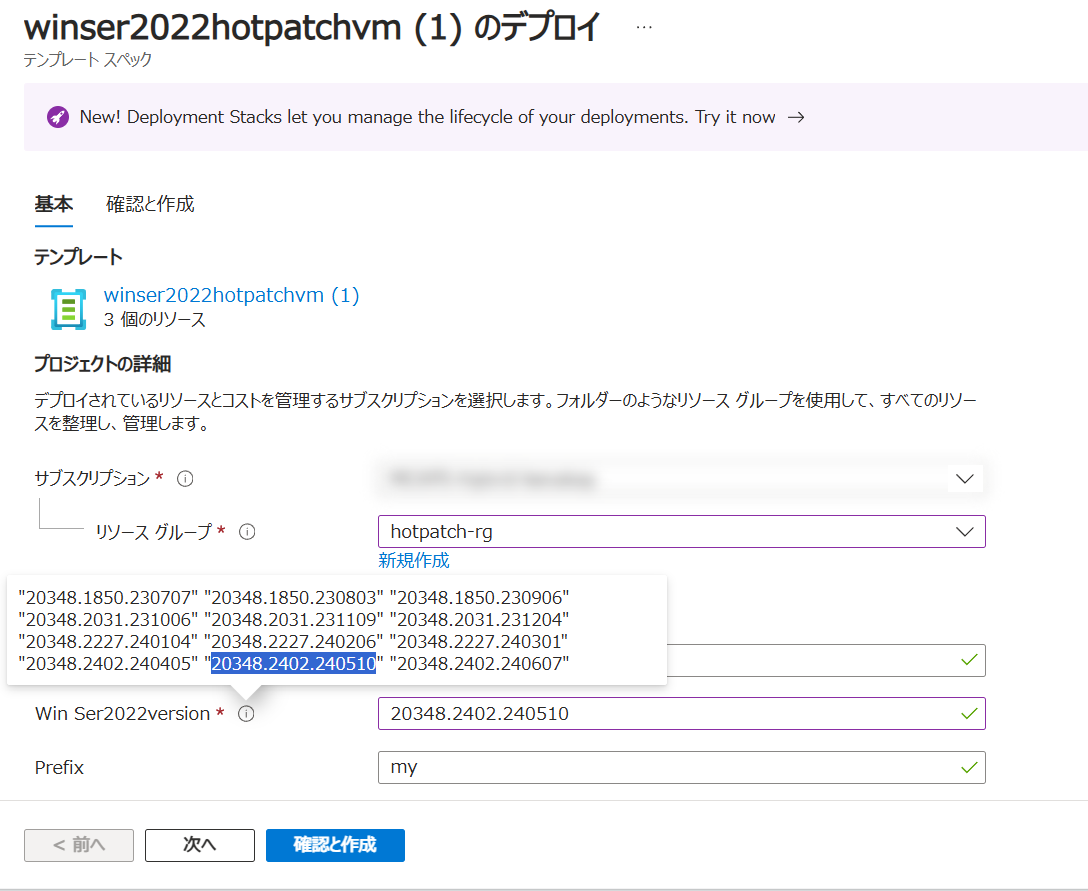Click the 新規作成 link
The height and width of the screenshot is (891, 1088).
pos(414,561)
